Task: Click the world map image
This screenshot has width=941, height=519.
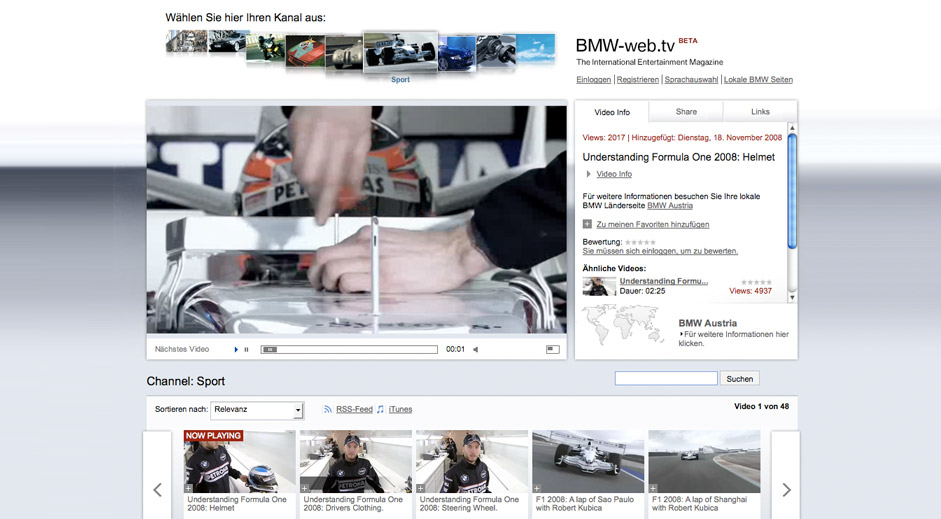Action: pos(623,325)
